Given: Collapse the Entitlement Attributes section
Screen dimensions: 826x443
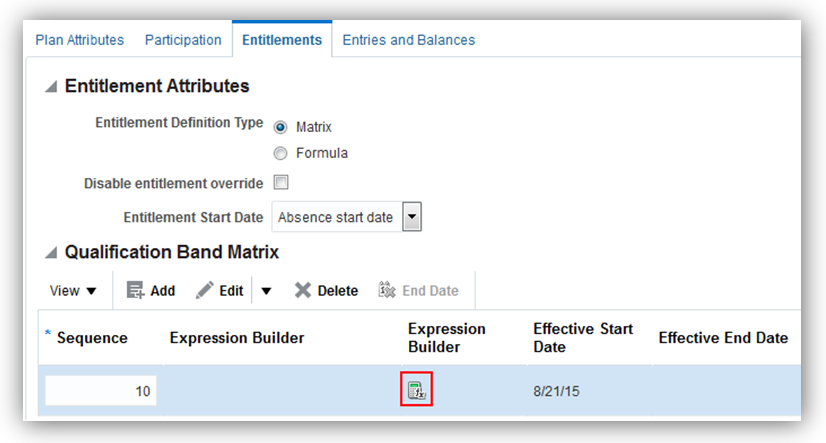Looking at the screenshot, I should click(51, 87).
